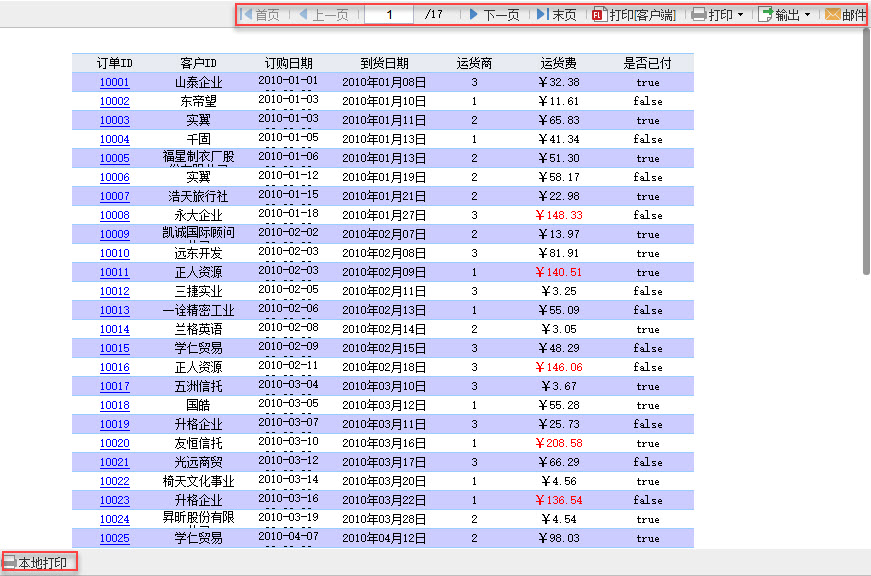Open order link 10020
This screenshot has width=871, height=576.
click(x=114, y=443)
